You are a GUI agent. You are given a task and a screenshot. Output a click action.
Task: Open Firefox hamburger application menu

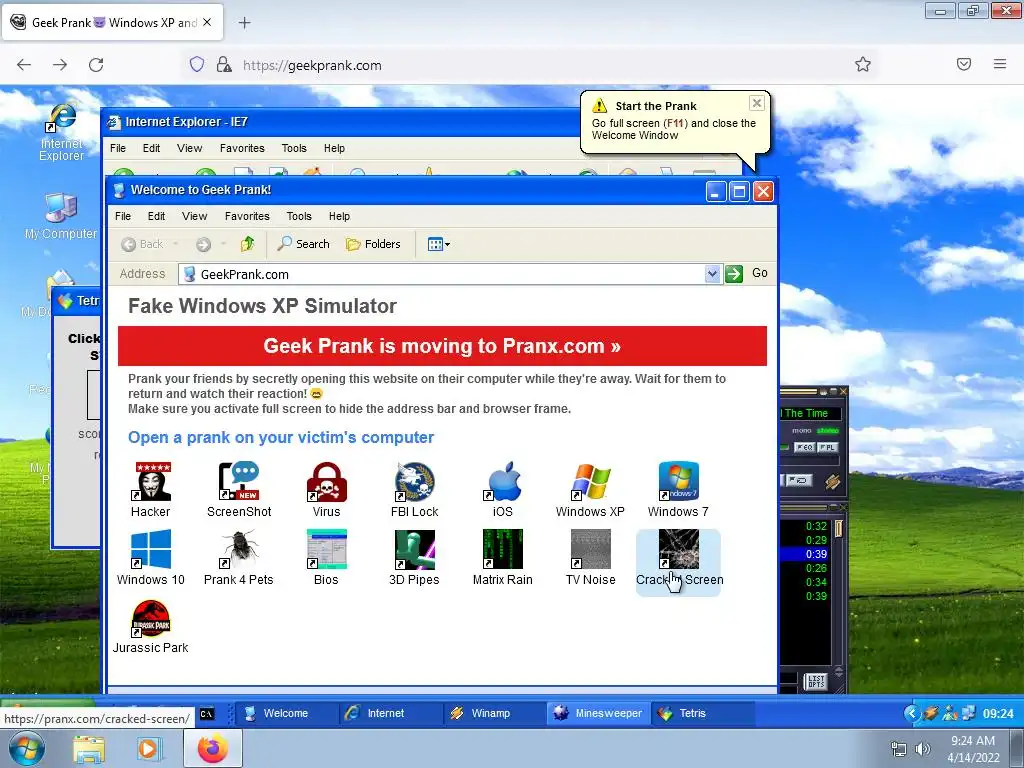tap(999, 64)
